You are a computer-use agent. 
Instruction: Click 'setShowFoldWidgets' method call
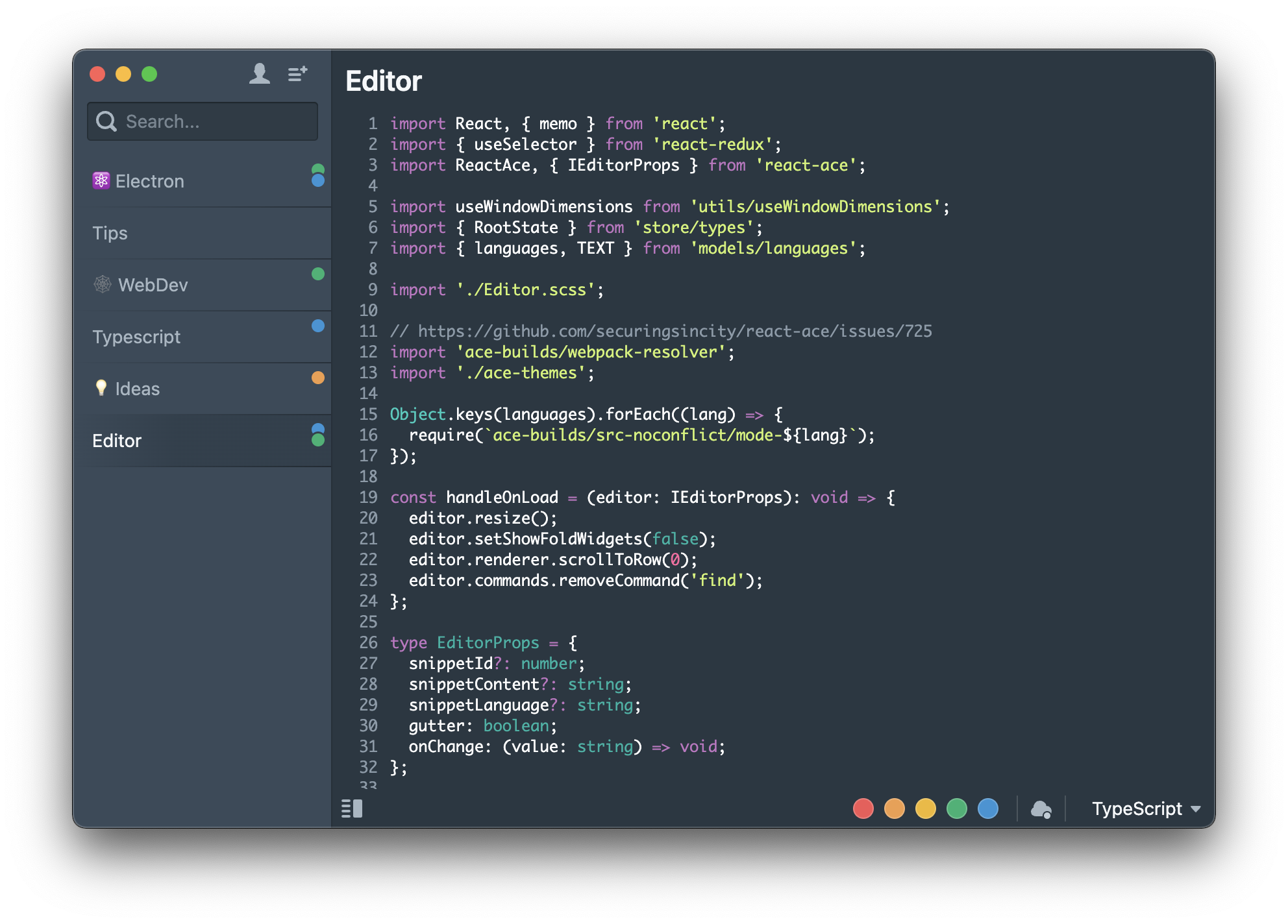click(x=558, y=539)
